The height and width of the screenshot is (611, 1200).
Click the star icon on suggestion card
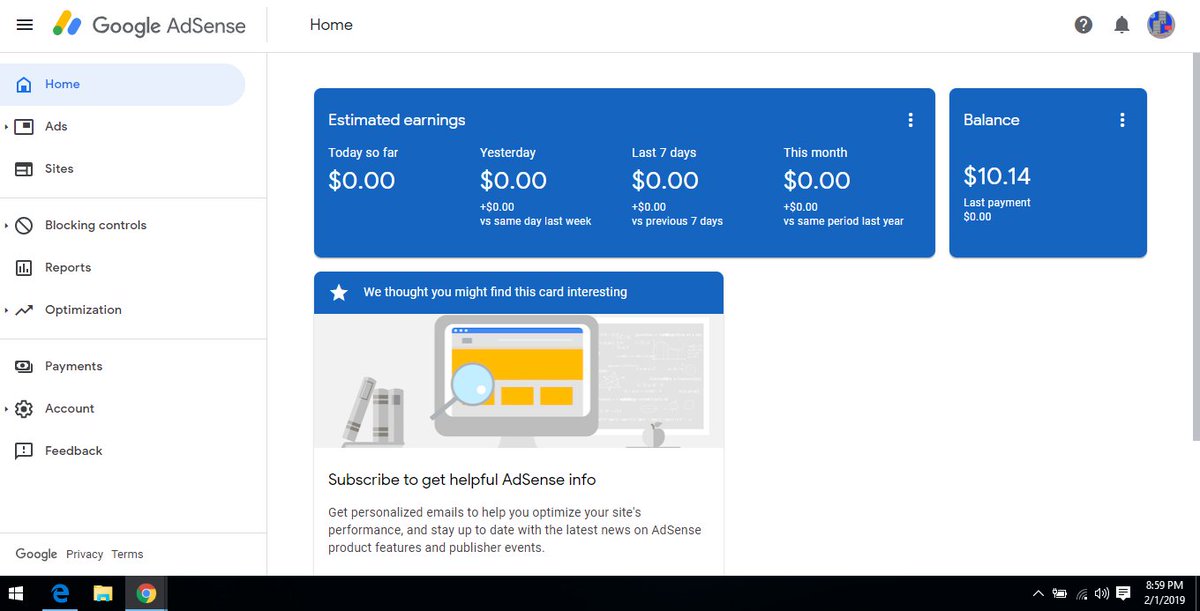[339, 292]
